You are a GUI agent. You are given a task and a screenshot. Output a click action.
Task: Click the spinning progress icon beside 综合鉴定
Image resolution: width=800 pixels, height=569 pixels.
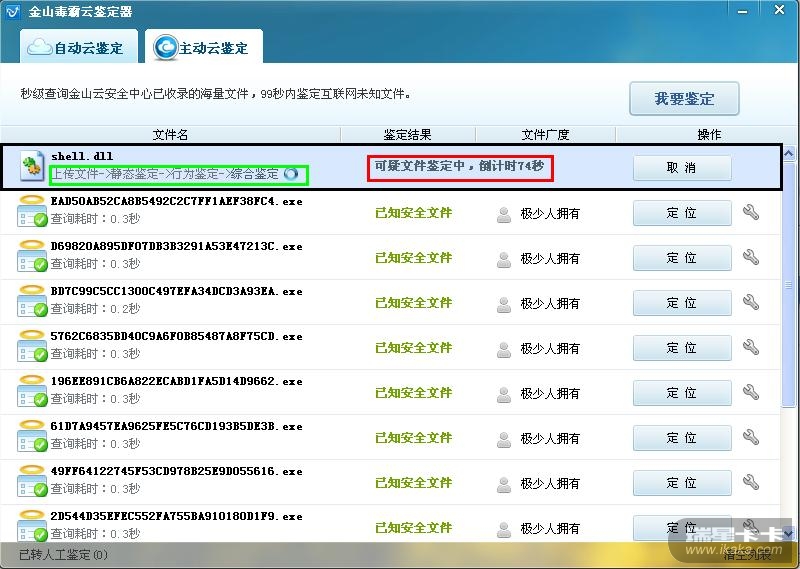coord(291,174)
